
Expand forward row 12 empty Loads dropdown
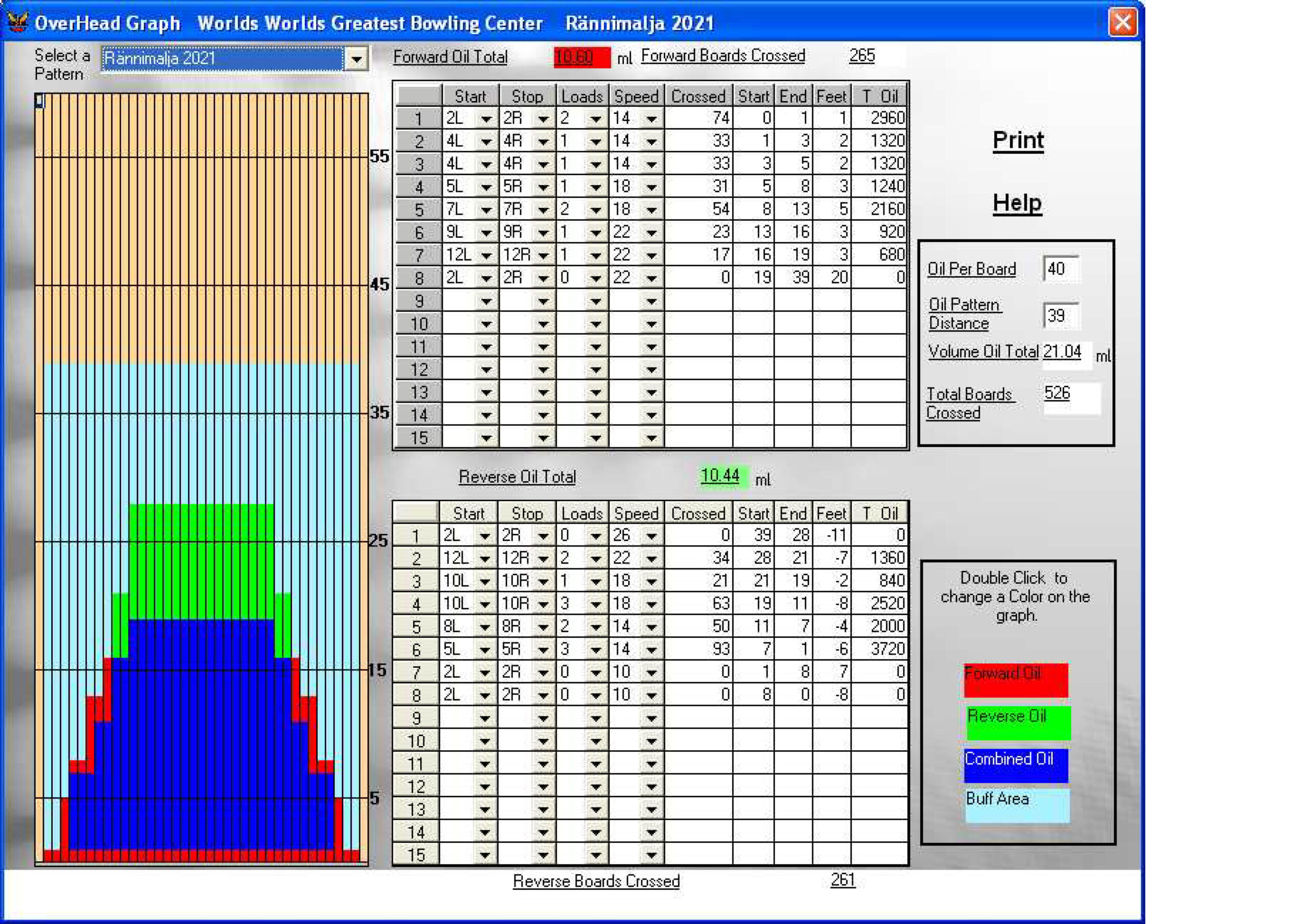coord(596,369)
